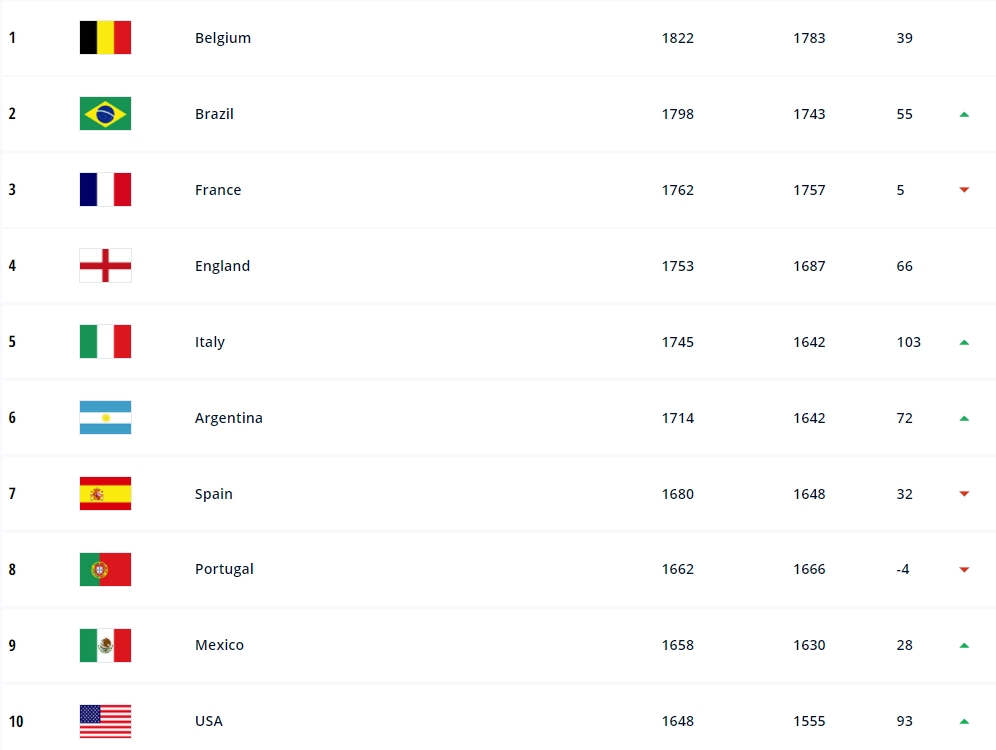Click Mexico's total points value 1658
The image size is (996, 750).
coord(678,645)
